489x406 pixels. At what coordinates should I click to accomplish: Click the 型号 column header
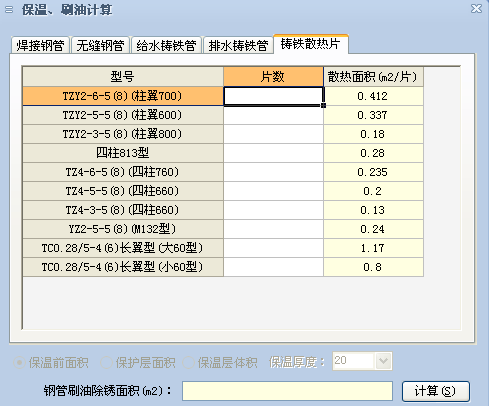point(123,77)
